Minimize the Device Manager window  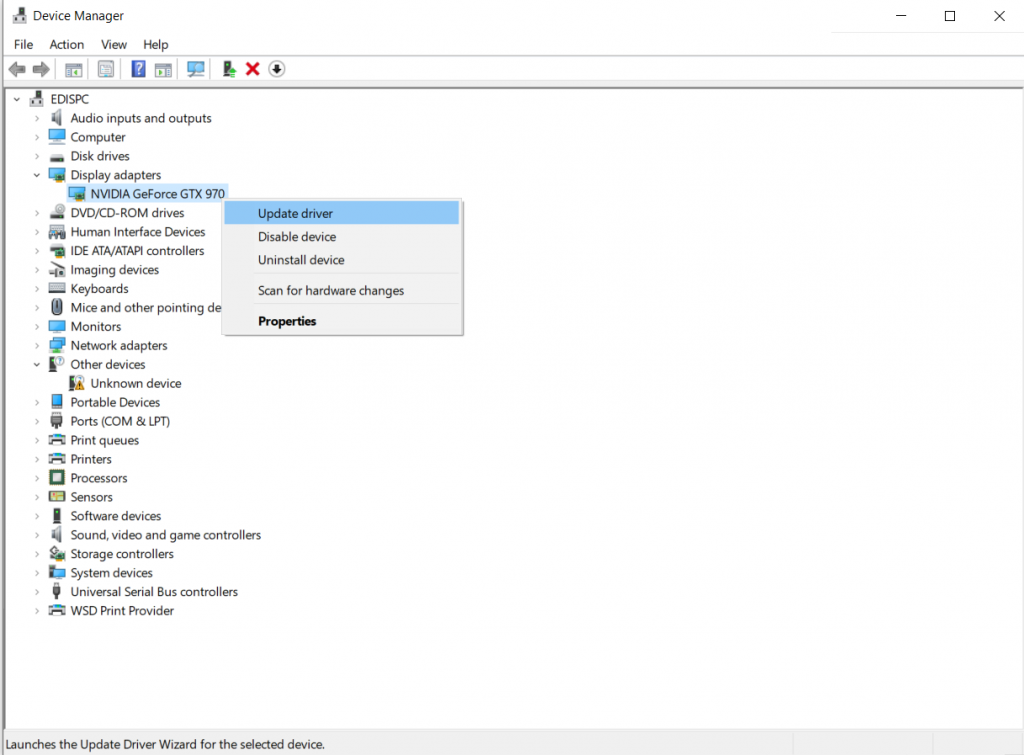coord(901,16)
